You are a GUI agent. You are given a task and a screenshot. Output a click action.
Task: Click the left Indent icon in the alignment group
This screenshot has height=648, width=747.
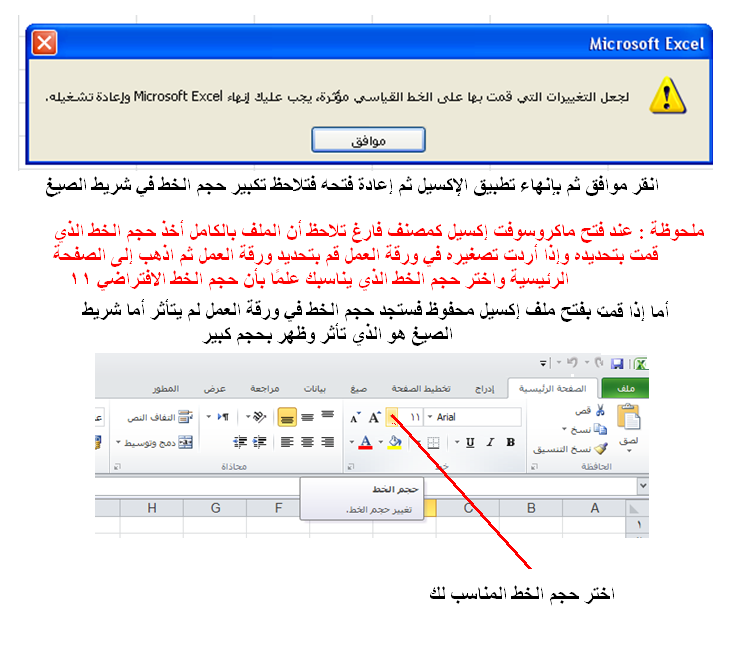coord(240,442)
